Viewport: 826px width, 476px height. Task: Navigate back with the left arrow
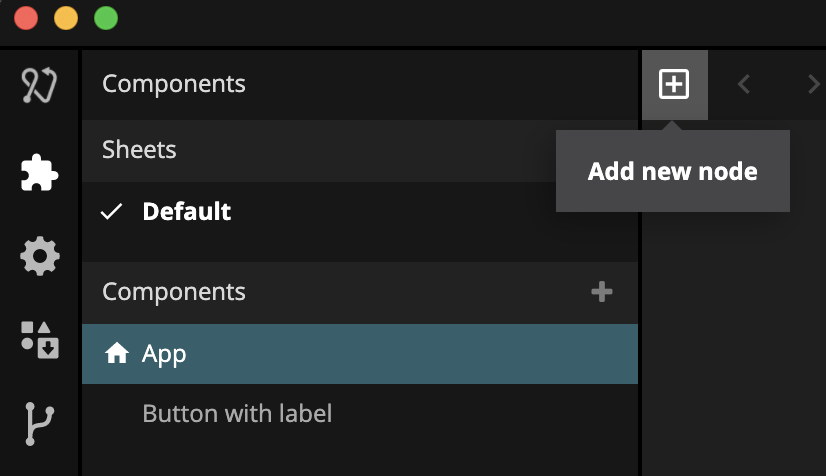point(744,85)
